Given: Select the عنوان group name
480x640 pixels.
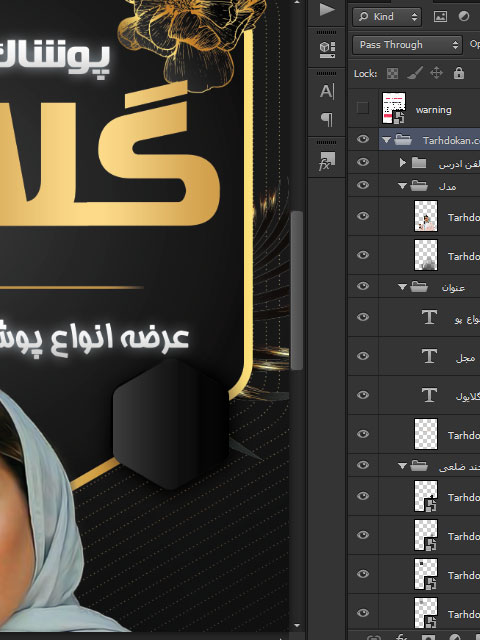Looking at the screenshot, I should coord(453,288).
